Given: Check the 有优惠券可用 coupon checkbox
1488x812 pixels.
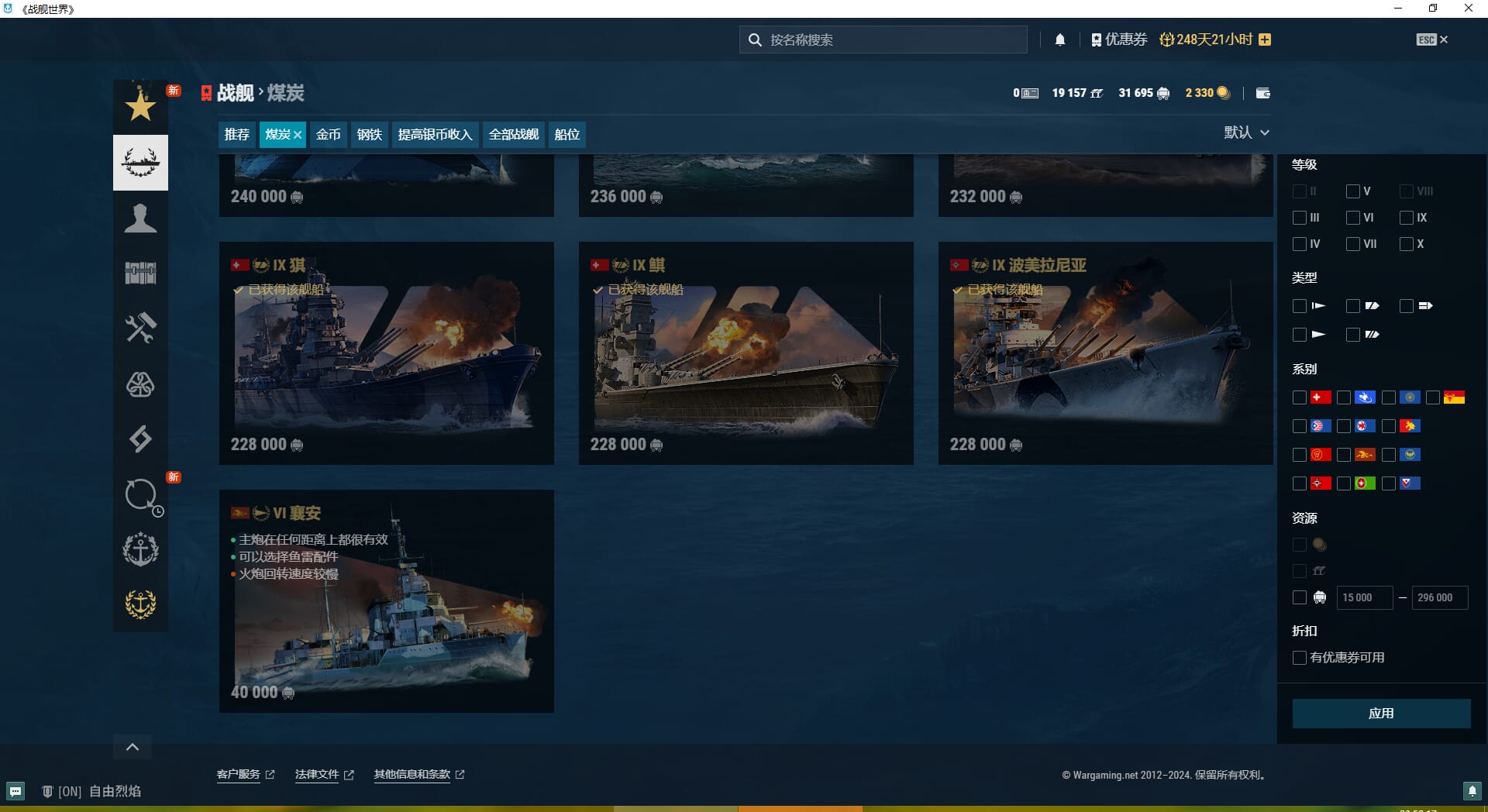Looking at the screenshot, I should click(x=1300, y=658).
